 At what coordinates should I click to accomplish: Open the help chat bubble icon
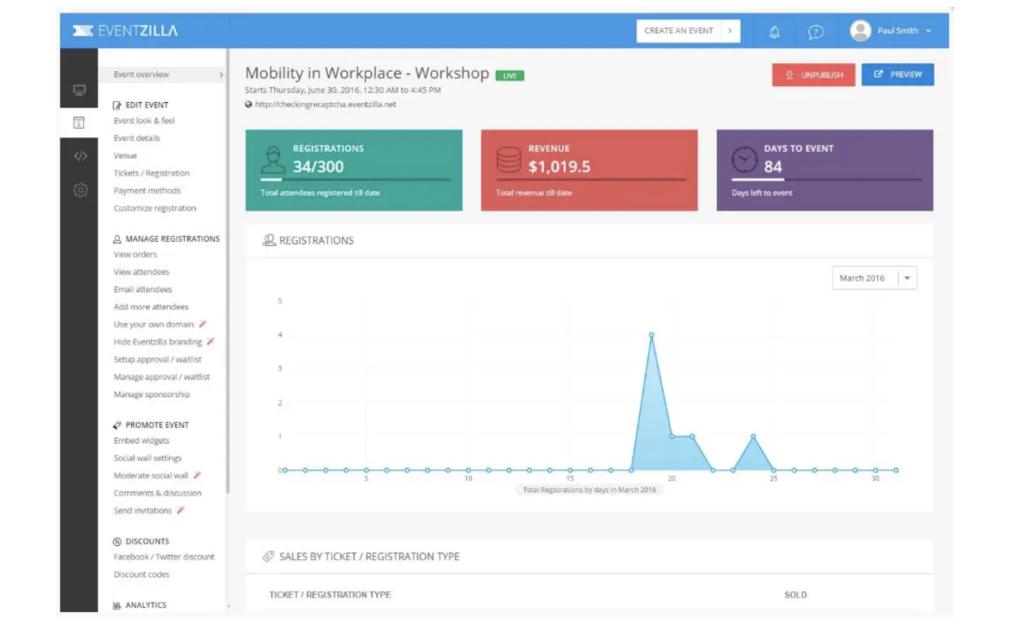[x=816, y=31]
